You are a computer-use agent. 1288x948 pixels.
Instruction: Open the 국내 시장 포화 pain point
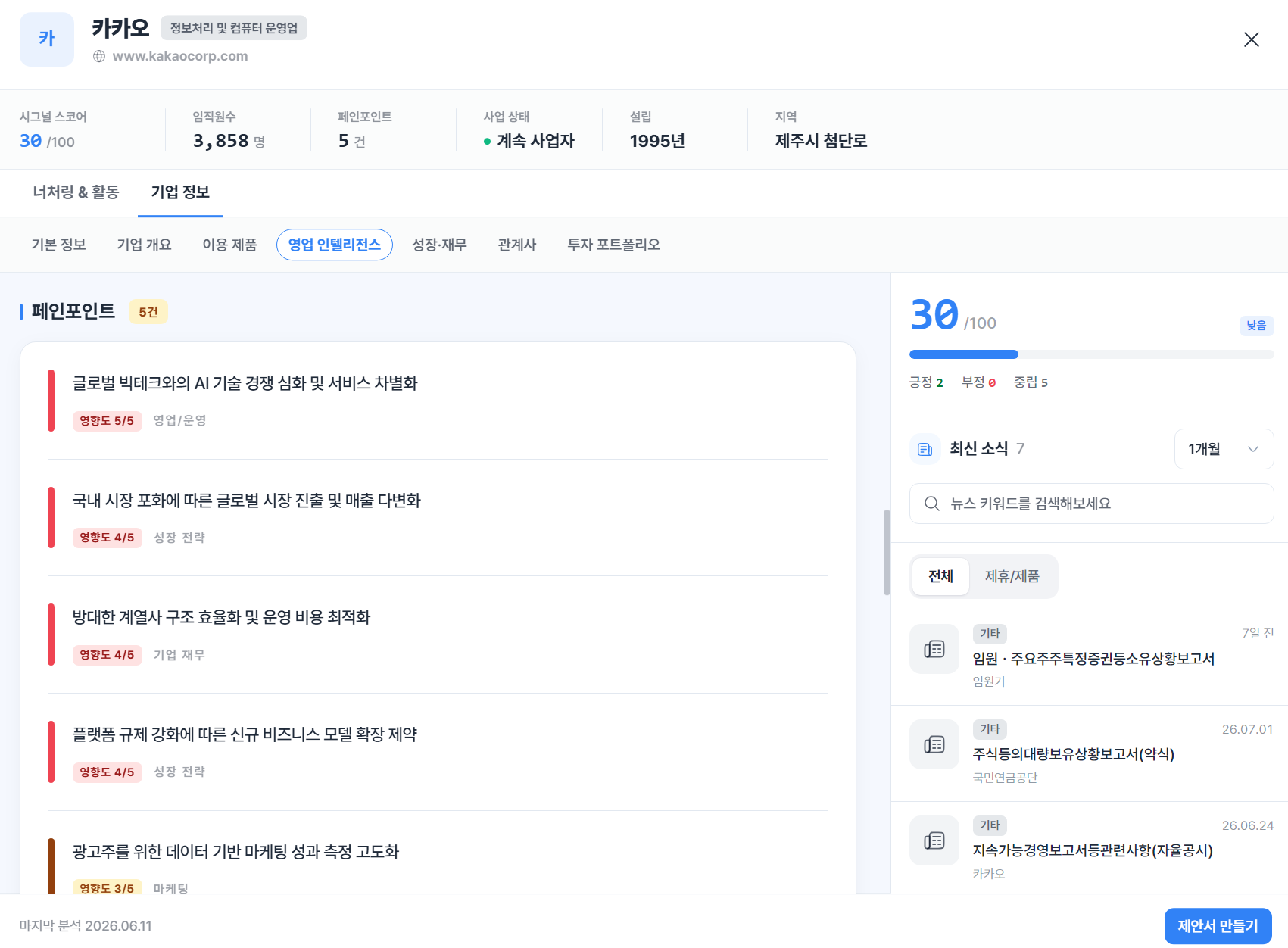438,518
